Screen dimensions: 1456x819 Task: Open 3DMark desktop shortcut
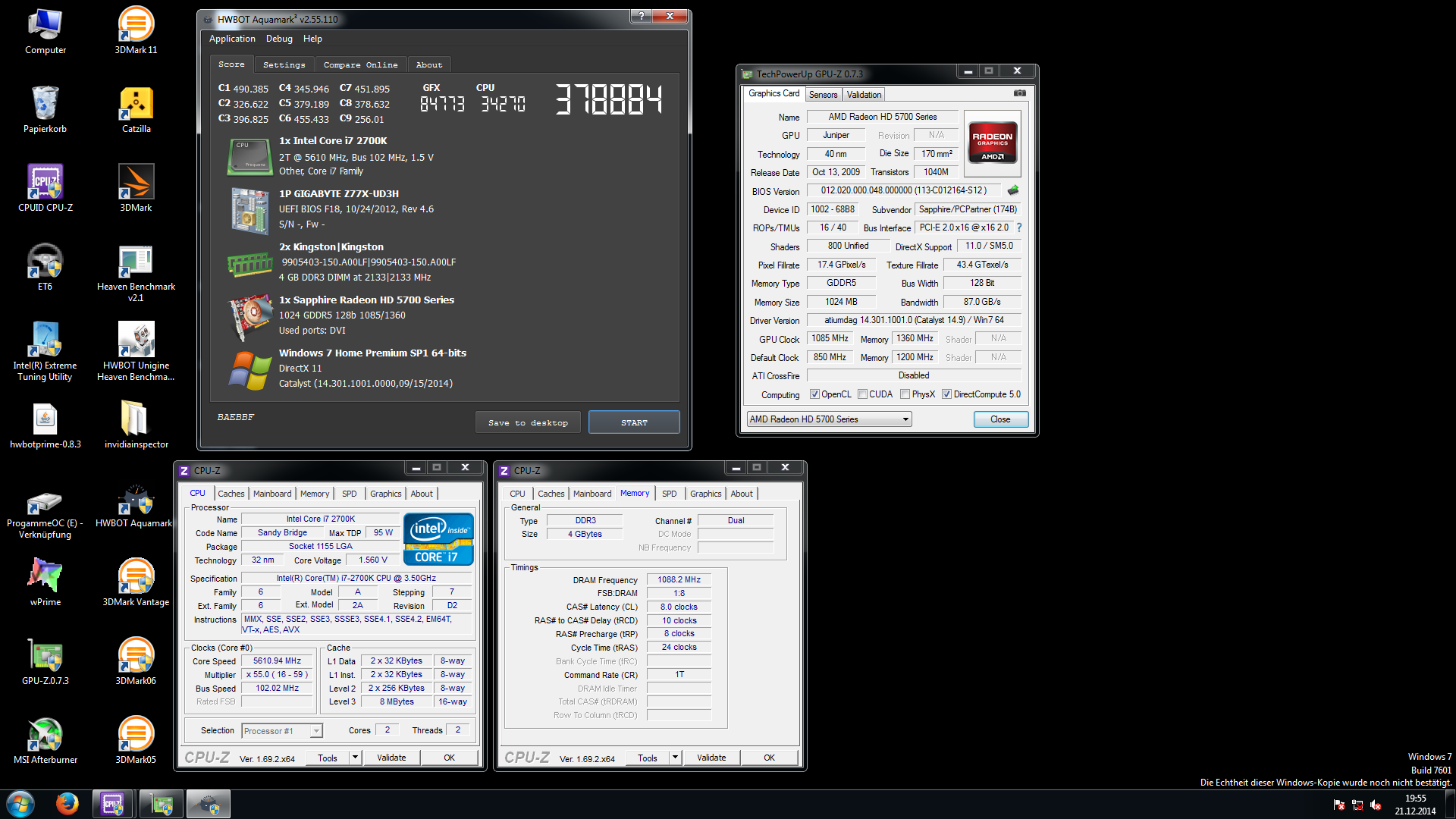tap(136, 189)
